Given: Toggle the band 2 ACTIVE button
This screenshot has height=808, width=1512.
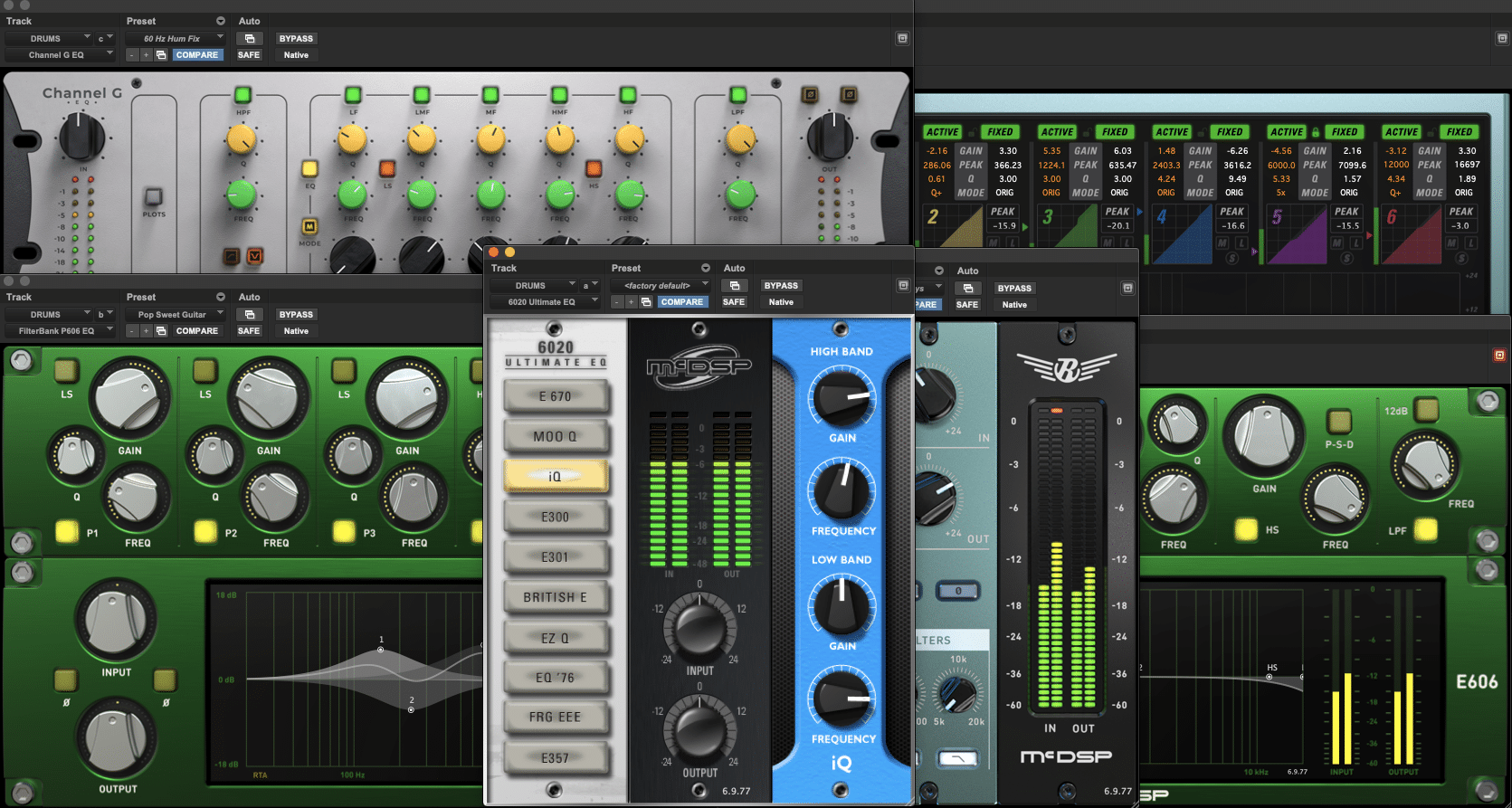Looking at the screenshot, I should 943,132.
